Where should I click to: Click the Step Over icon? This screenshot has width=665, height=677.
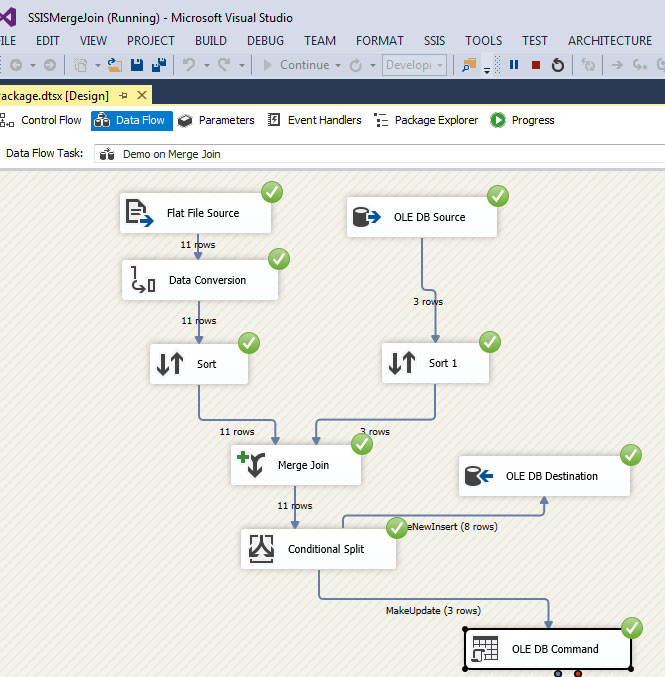pos(640,65)
